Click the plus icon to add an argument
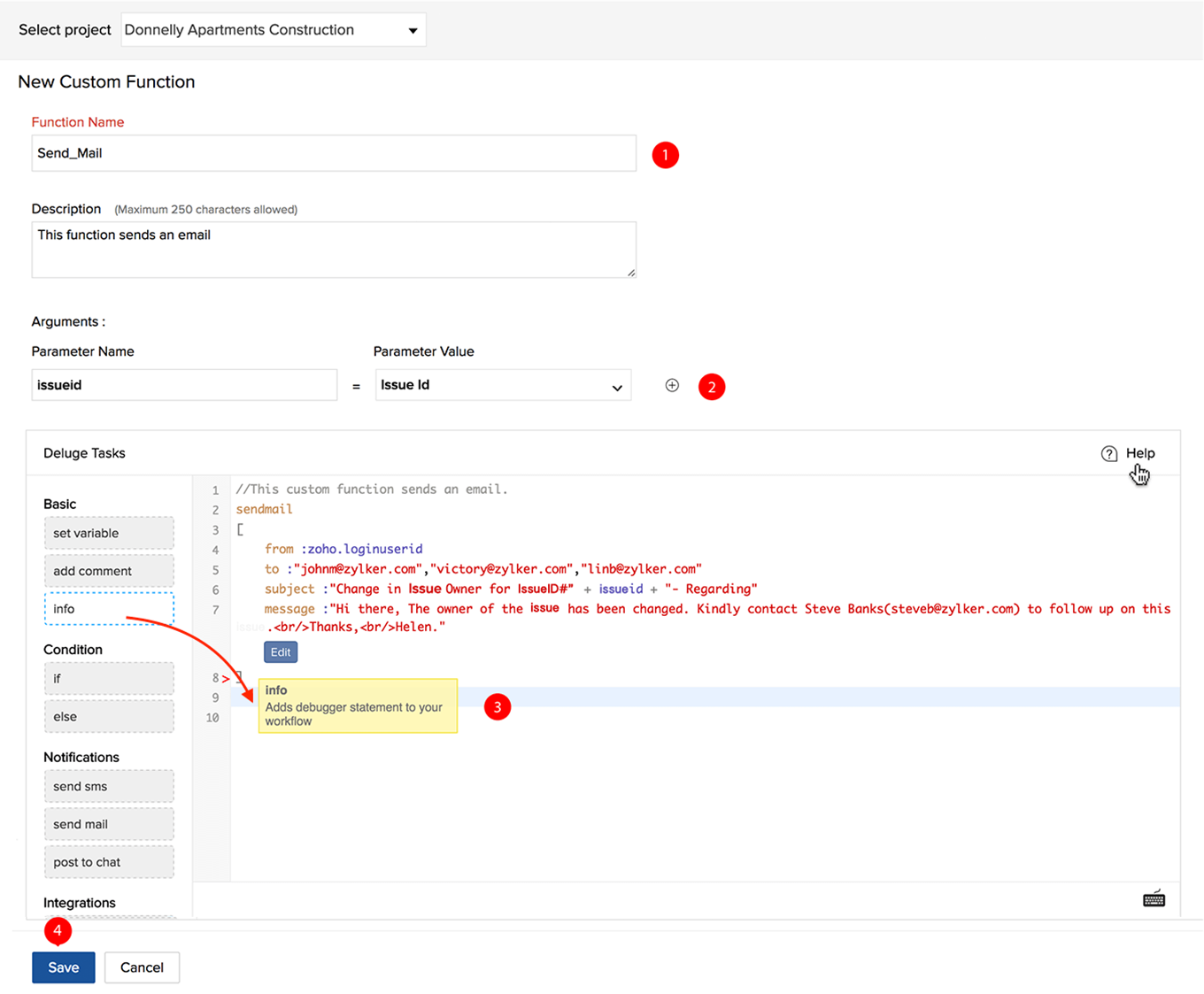 coord(672,385)
